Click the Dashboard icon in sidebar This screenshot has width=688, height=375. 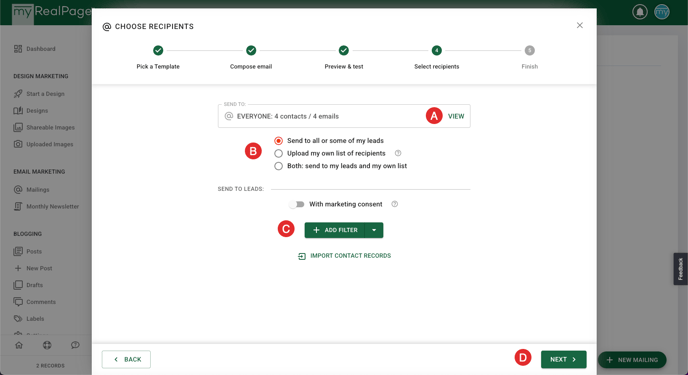[18, 49]
